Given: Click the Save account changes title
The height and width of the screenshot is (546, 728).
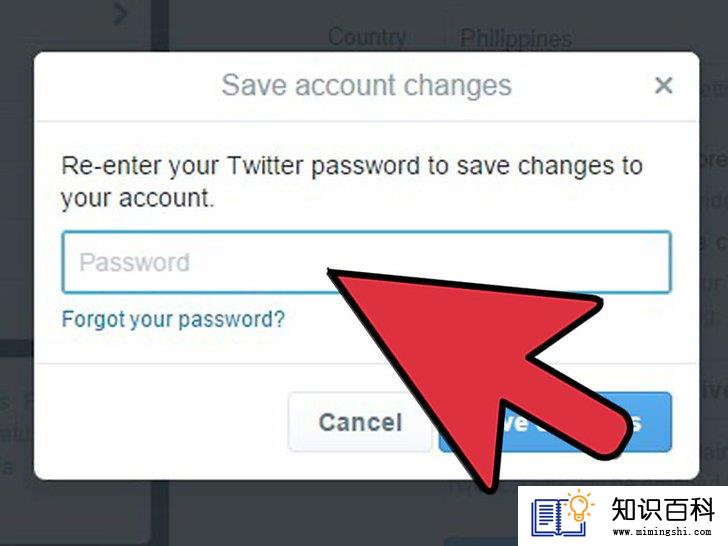Looking at the screenshot, I should tap(367, 85).
